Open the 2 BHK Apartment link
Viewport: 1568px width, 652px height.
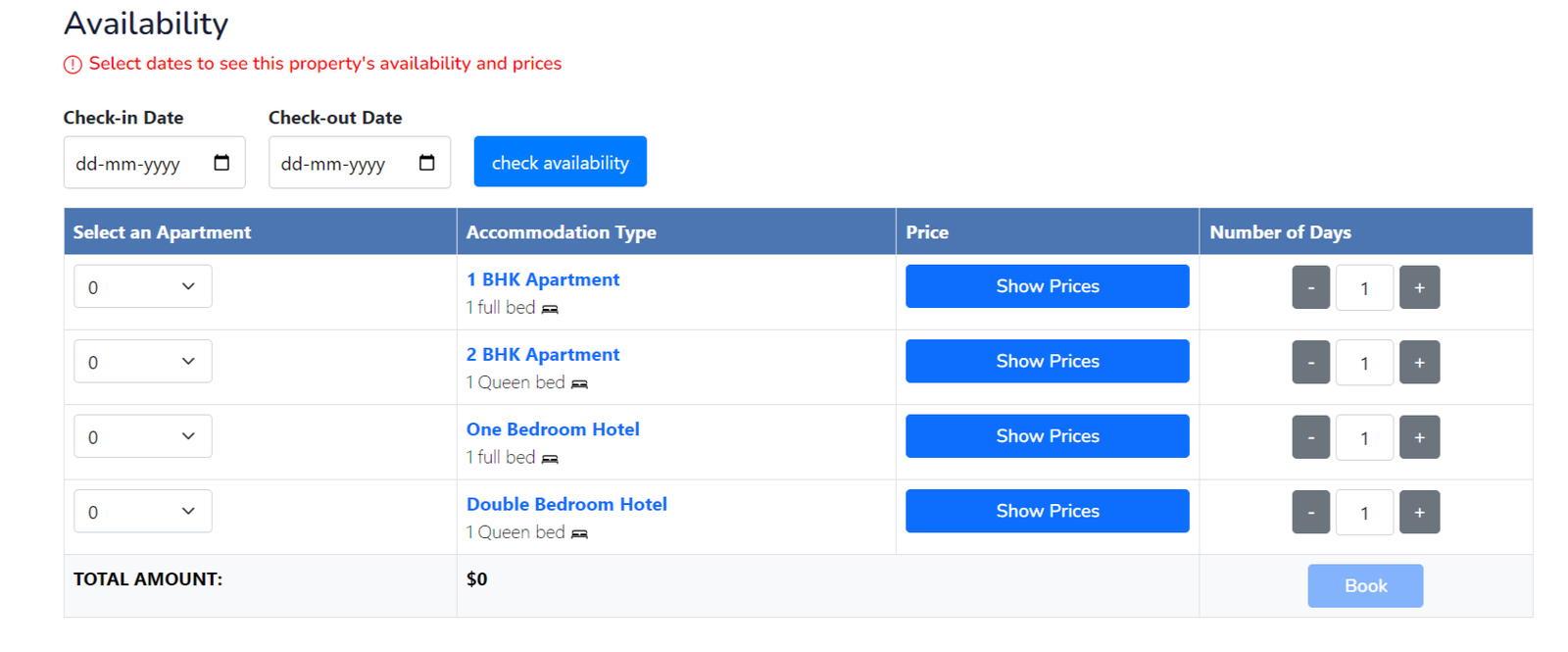tap(543, 354)
